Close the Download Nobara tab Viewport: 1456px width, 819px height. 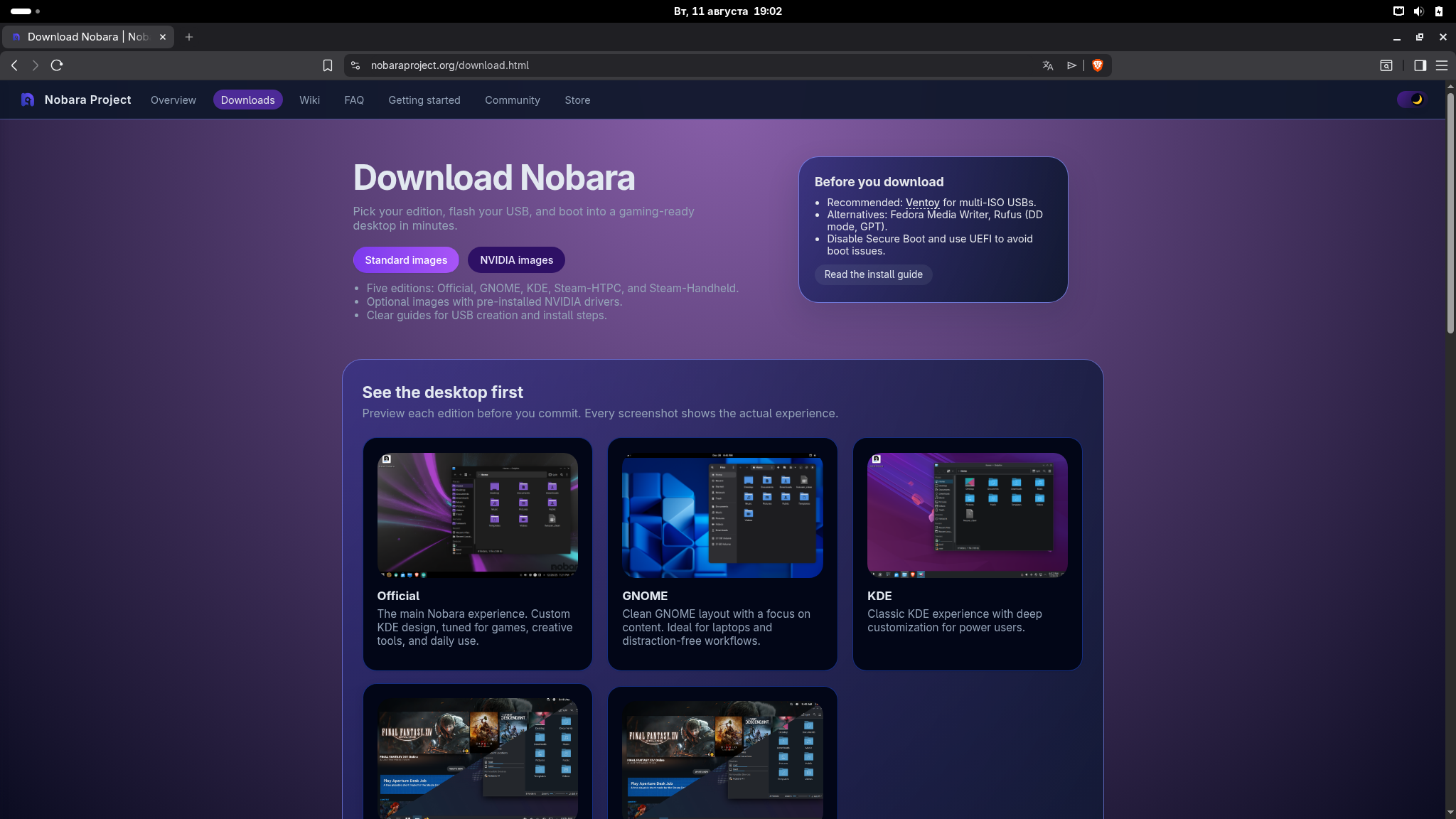click(x=163, y=37)
